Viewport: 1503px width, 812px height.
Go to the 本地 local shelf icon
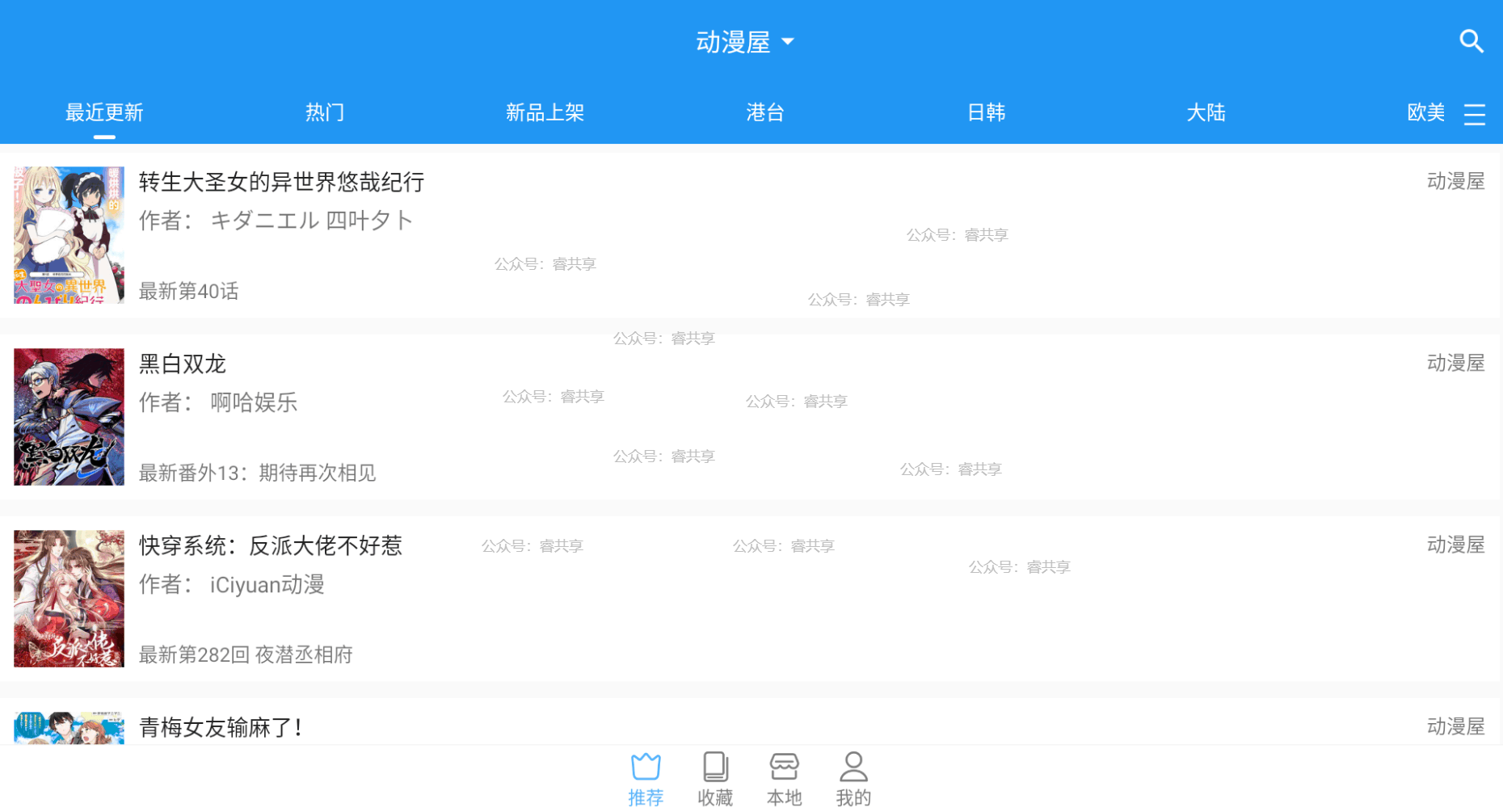(784, 767)
